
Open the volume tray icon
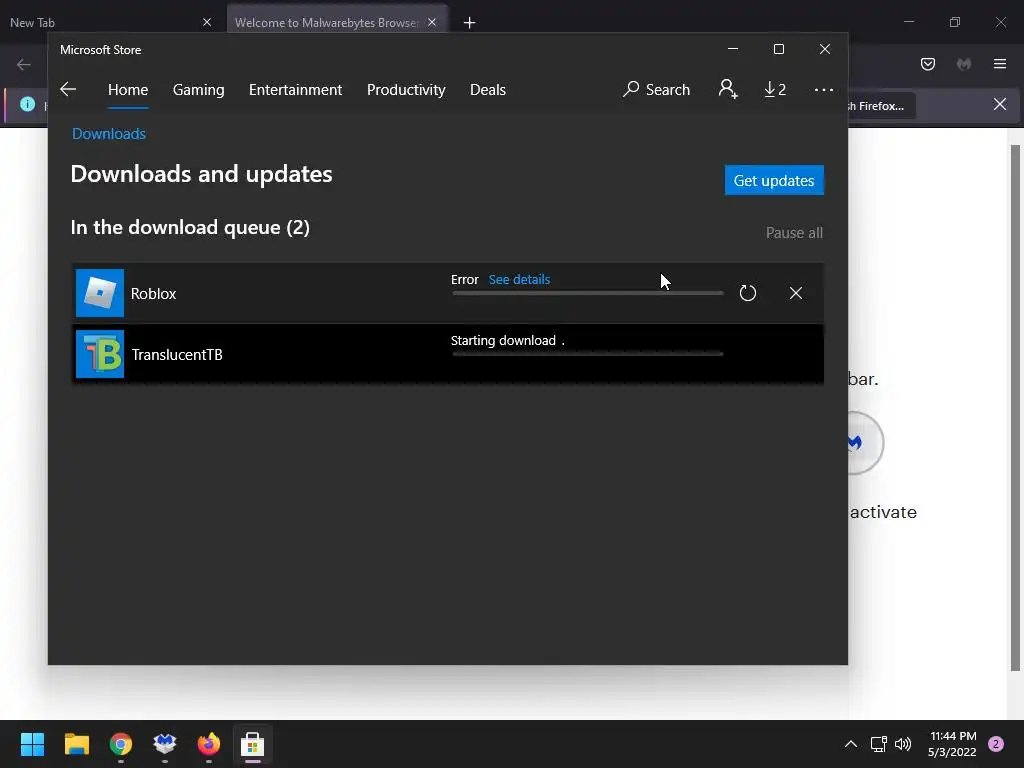pos(903,744)
